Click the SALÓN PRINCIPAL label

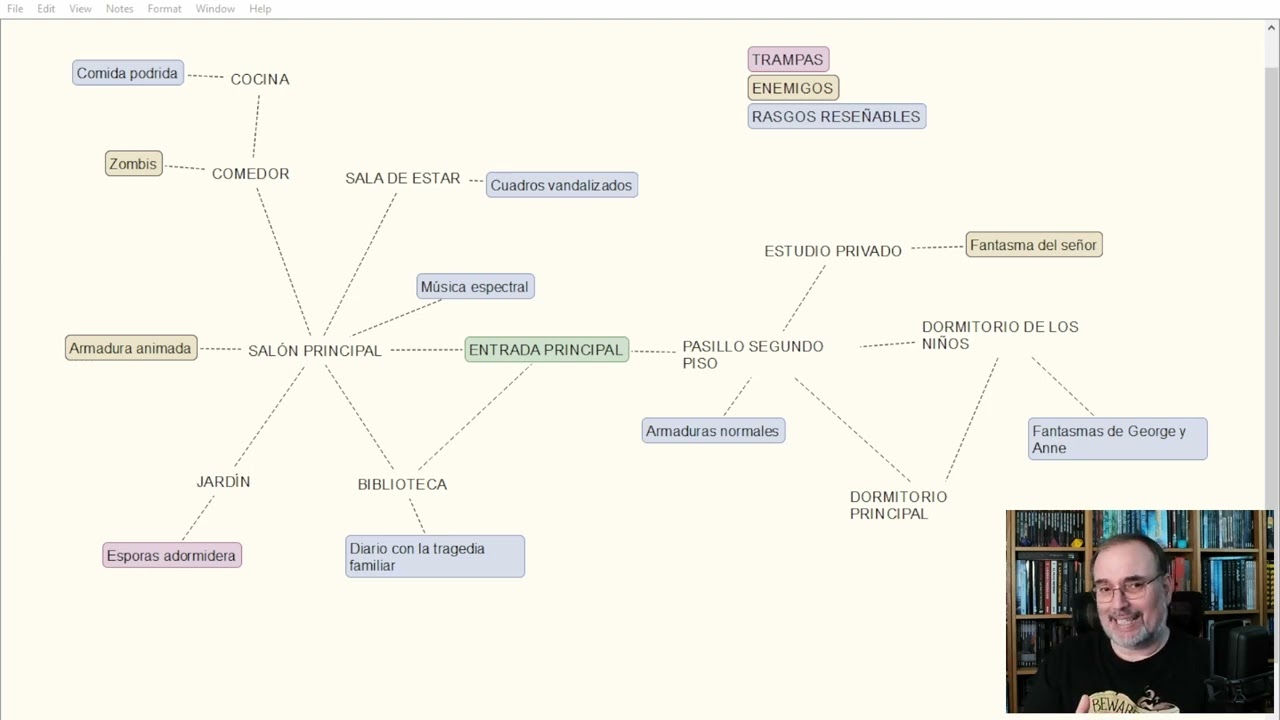click(315, 351)
